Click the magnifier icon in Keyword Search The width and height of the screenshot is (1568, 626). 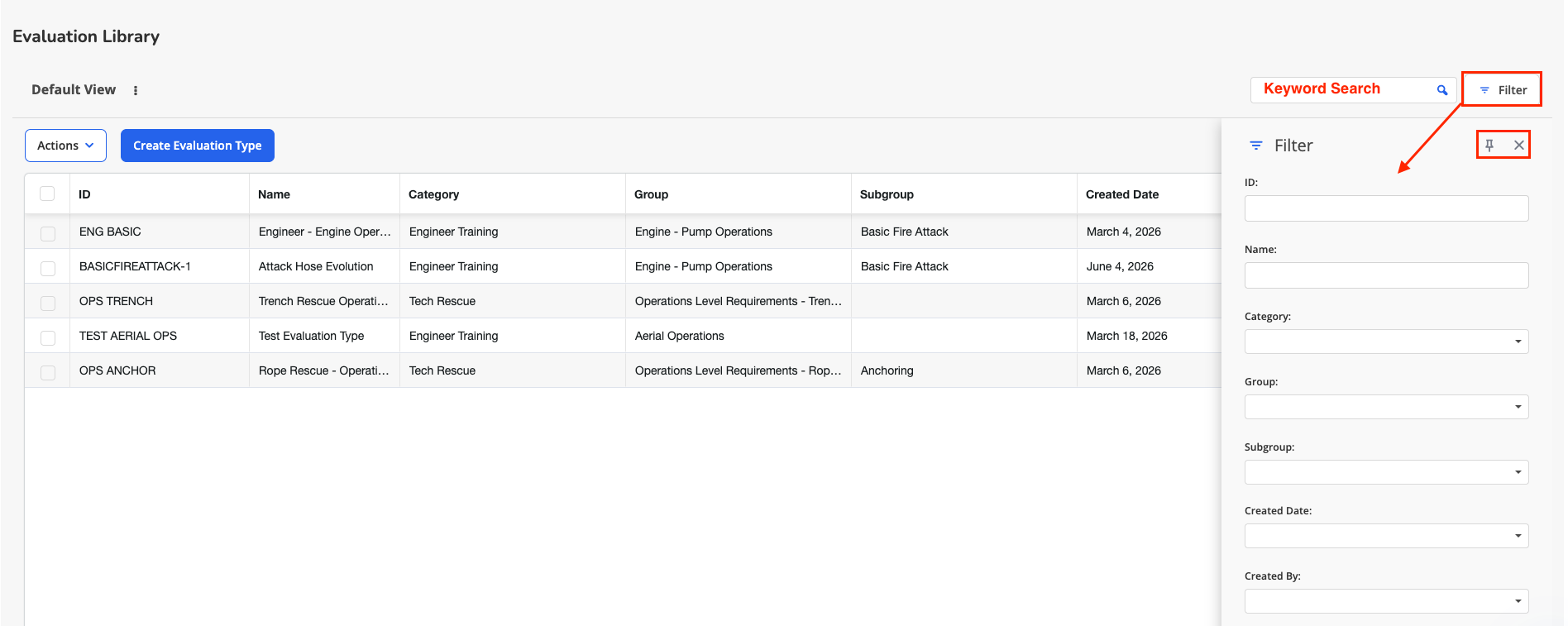(1441, 90)
